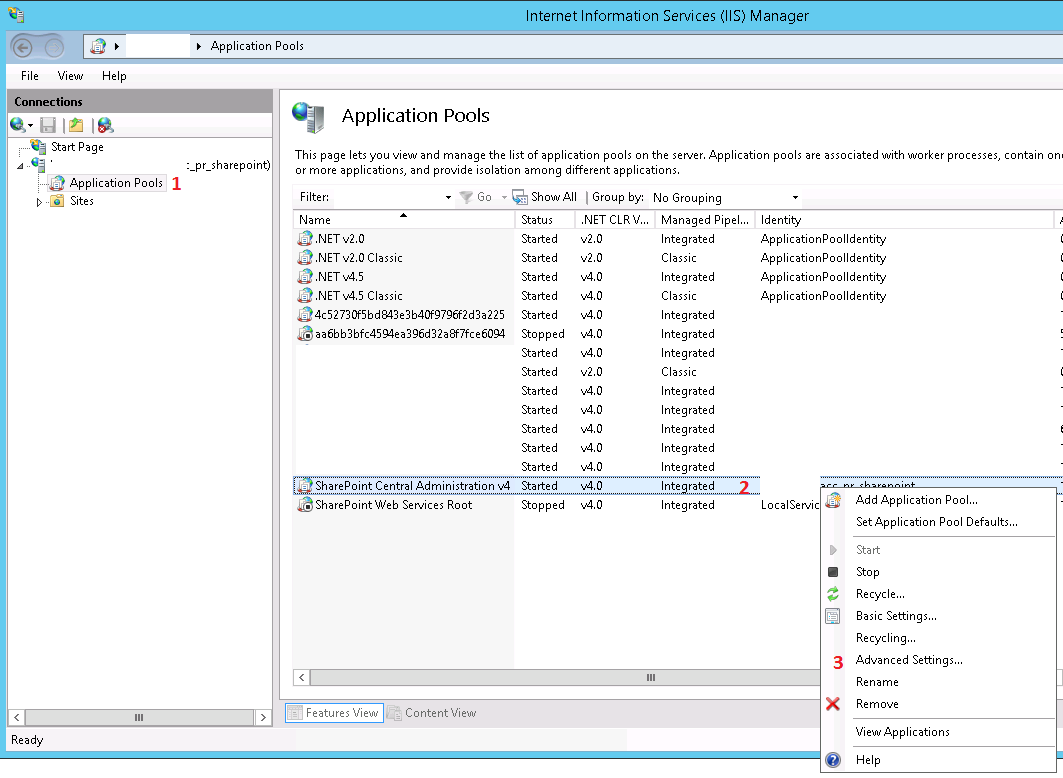Click the horizontal scrollbar under the pool list

[x=650, y=677]
